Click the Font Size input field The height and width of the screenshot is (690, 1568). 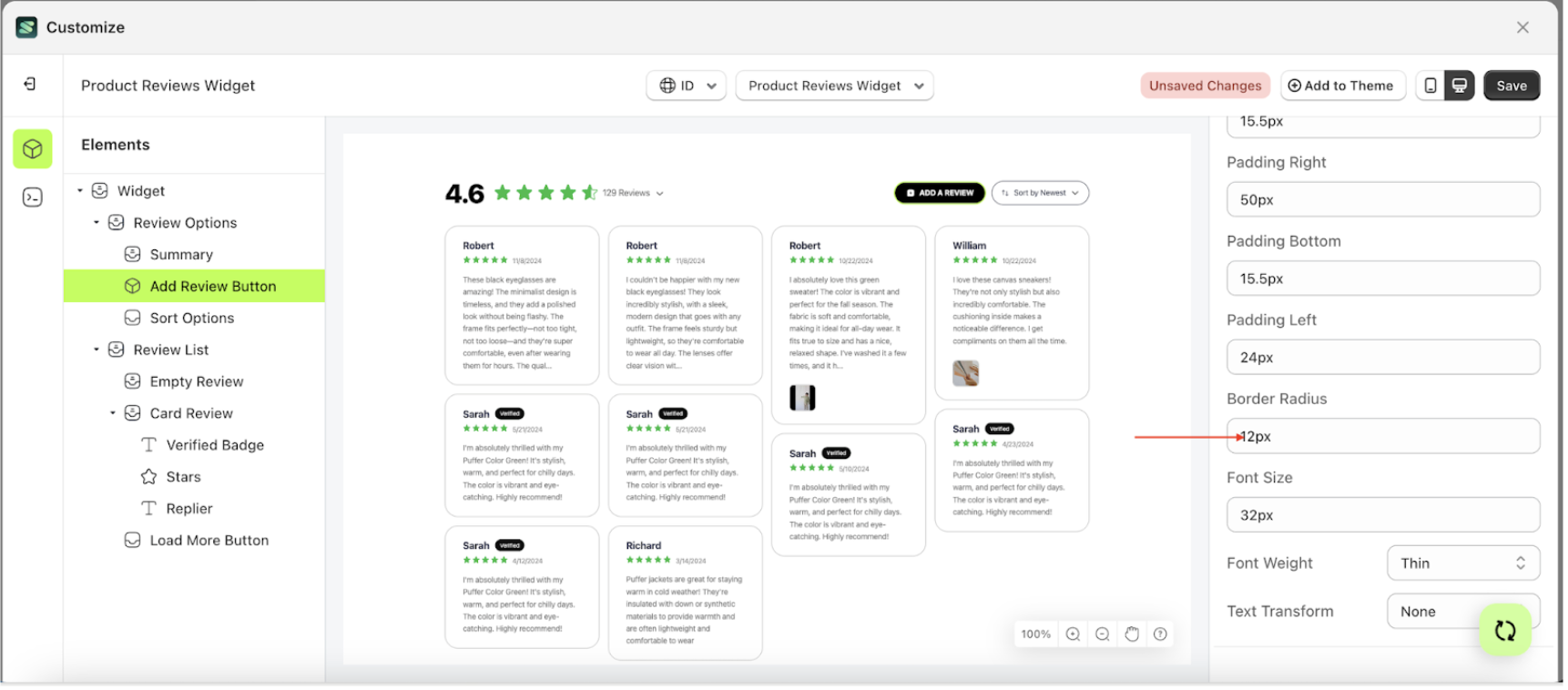pyautogui.click(x=1383, y=515)
